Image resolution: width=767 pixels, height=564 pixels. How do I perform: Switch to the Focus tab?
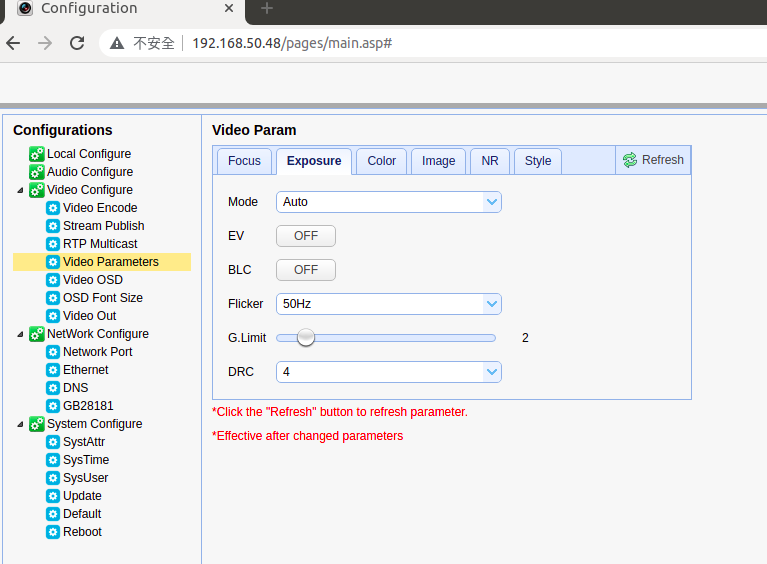[244, 161]
